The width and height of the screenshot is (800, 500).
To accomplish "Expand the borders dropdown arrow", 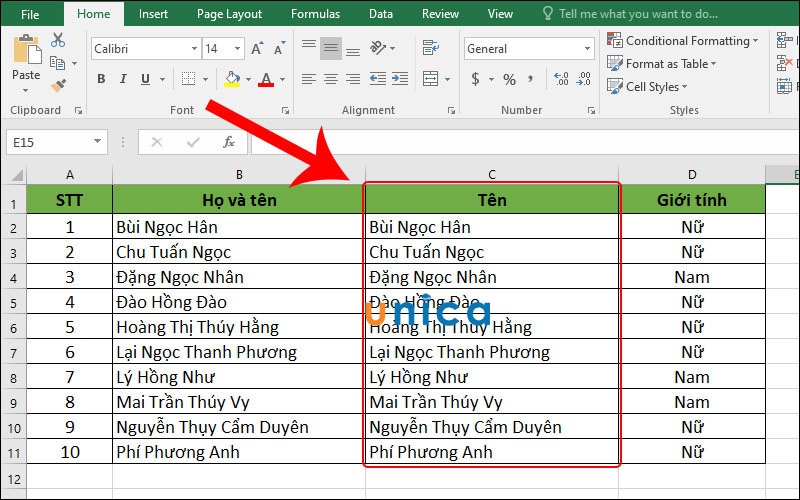I will pyautogui.click(x=205, y=79).
